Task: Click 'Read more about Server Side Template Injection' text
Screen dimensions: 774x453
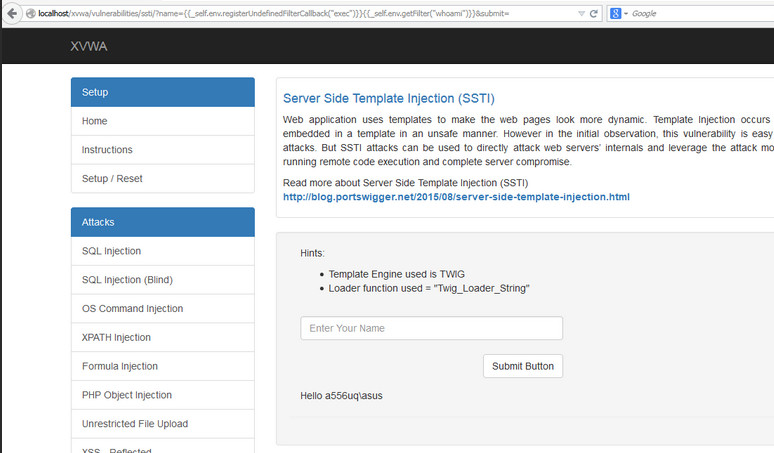Action: pos(405,183)
